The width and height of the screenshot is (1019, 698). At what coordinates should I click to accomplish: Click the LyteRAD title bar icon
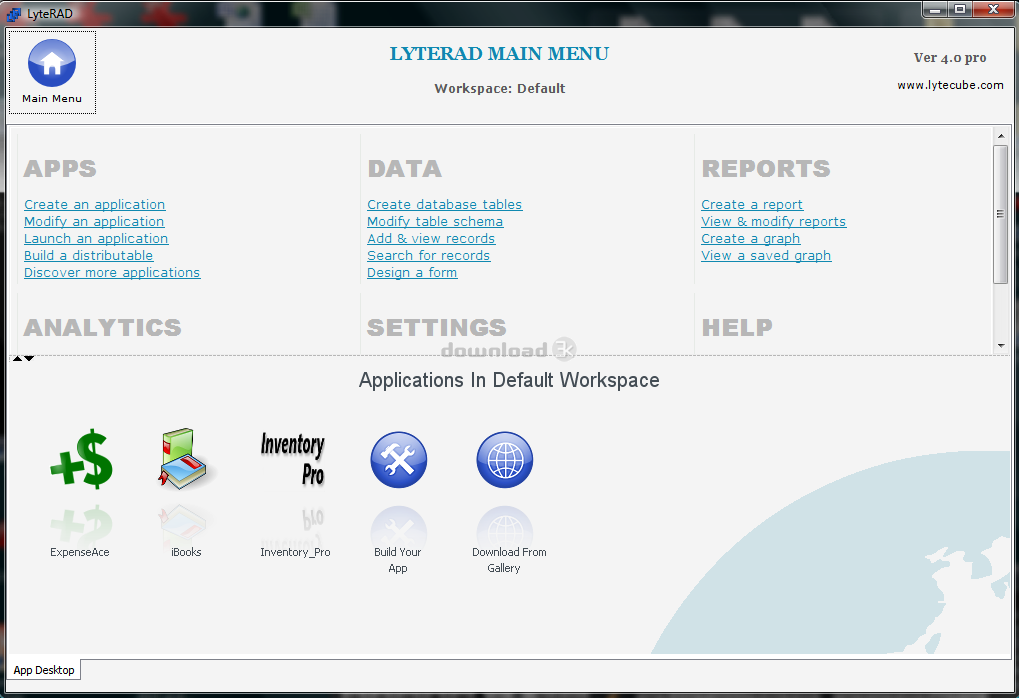pyautogui.click(x=13, y=10)
